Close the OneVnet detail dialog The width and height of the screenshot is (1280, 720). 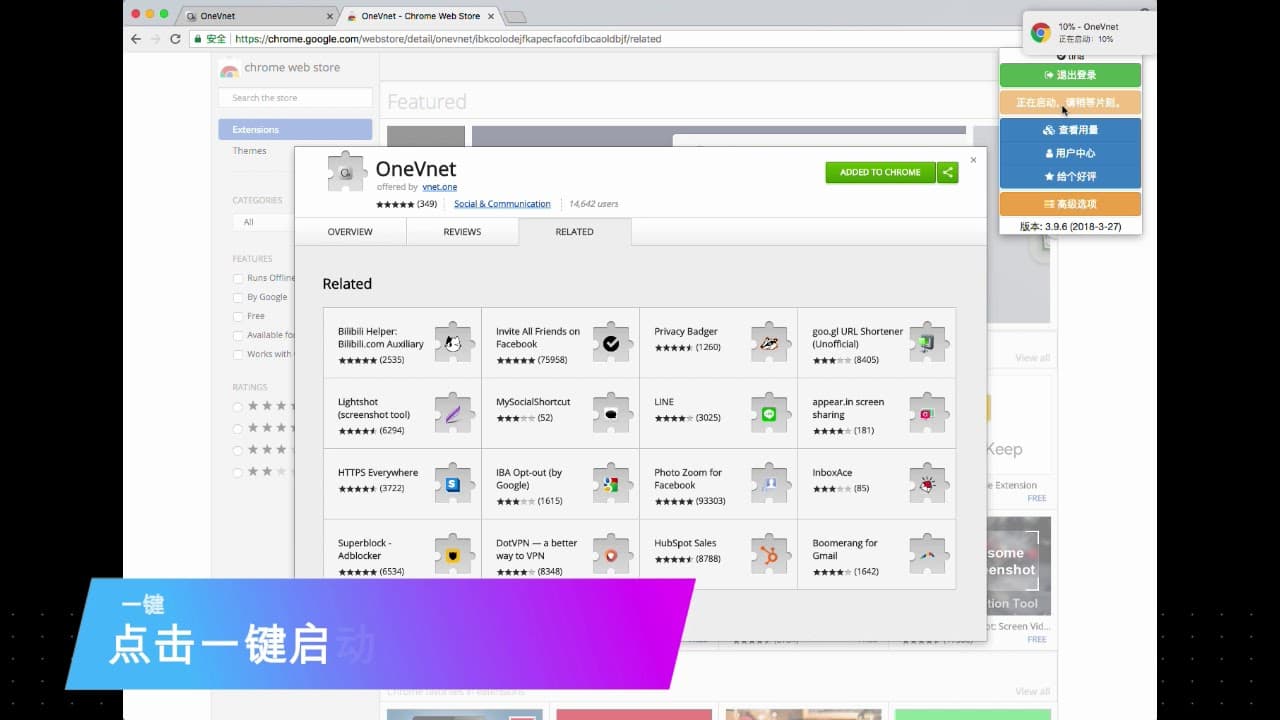click(x=973, y=160)
